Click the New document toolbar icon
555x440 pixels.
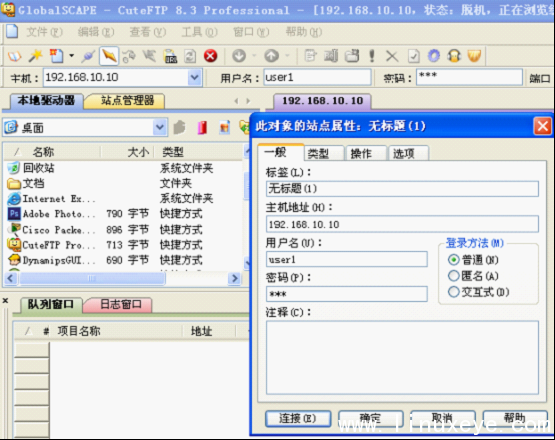[x=57, y=56]
